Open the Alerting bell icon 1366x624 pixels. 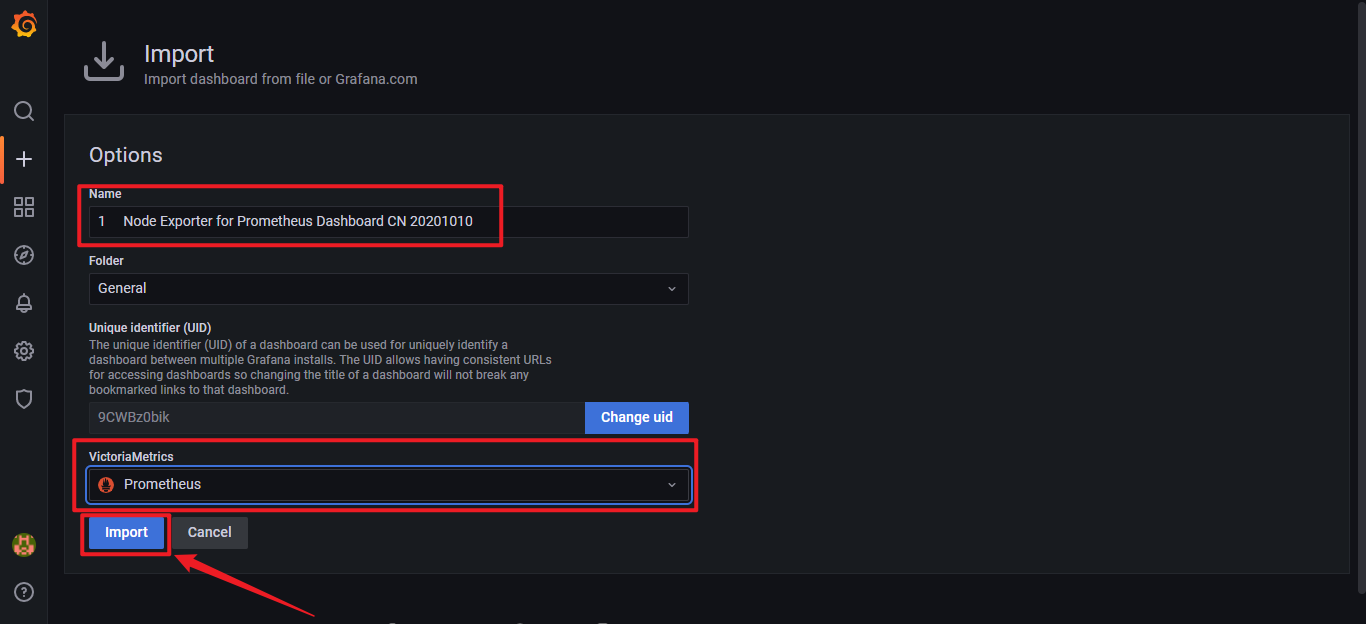[x=24, y=303]
